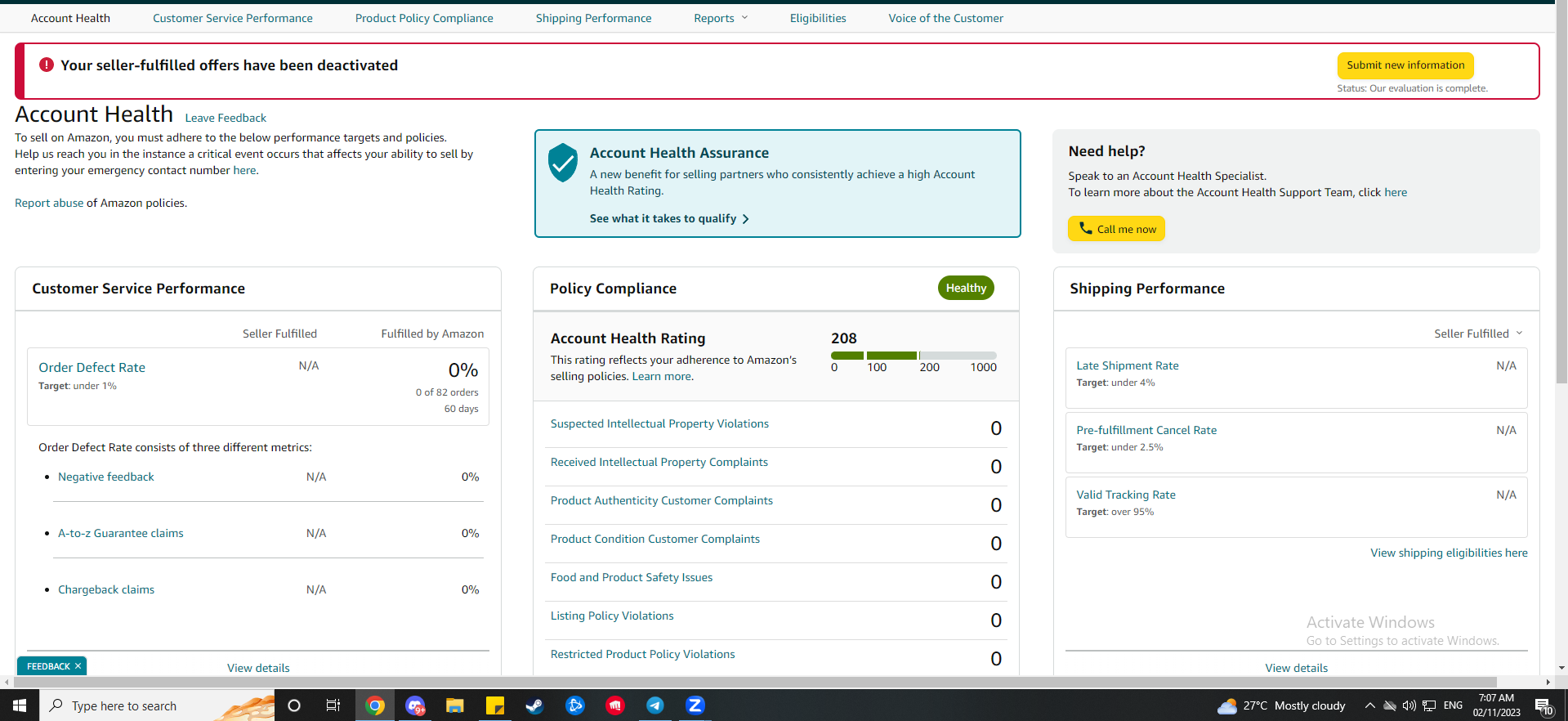Click the chevron next to See what it takes to qualify

click(x=745, y=219)
